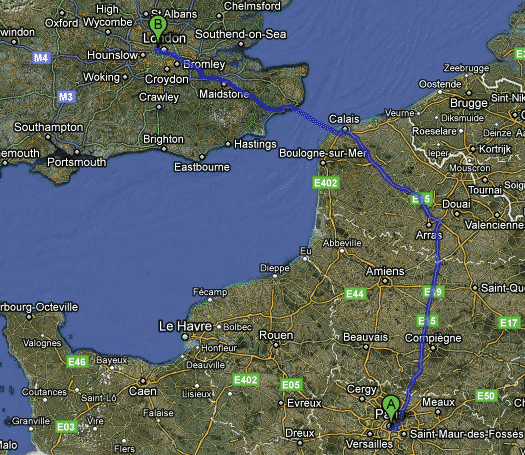Click the M3 motorway badge
This screenshot has width=525, height=455.
pos(66,97)
